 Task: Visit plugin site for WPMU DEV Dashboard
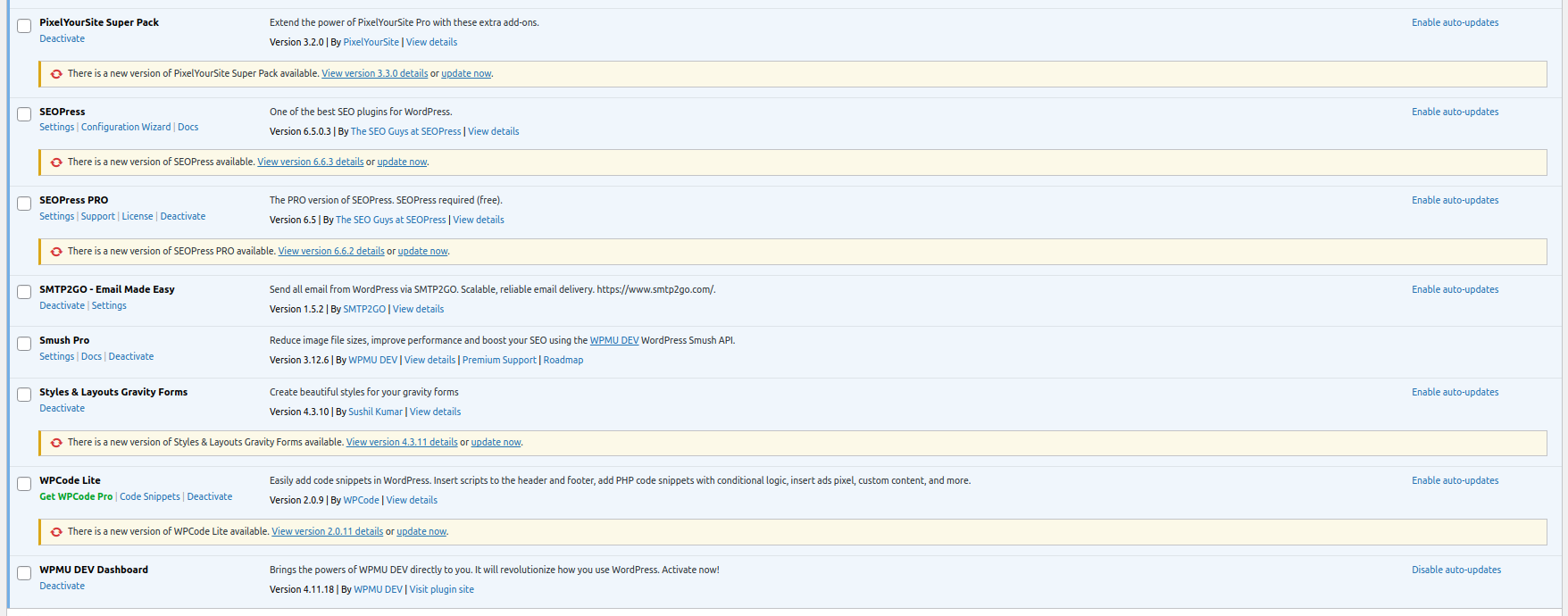441,589
